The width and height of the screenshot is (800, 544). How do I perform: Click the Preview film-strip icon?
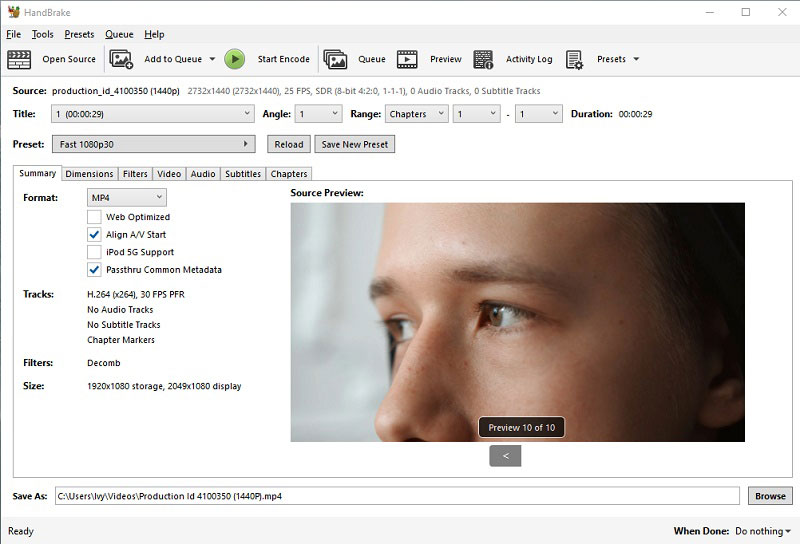407,59
